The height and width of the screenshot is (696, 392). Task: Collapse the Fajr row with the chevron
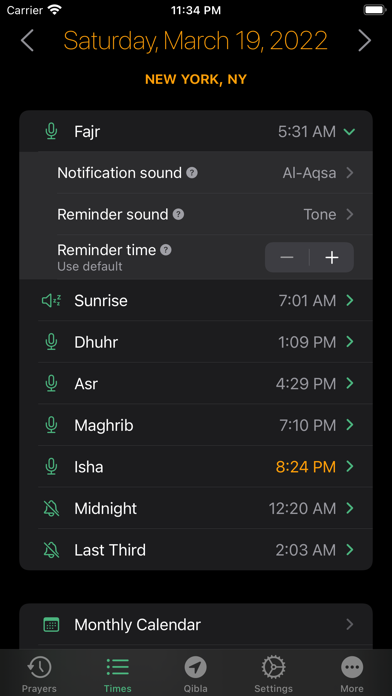(x=350, y=131)
